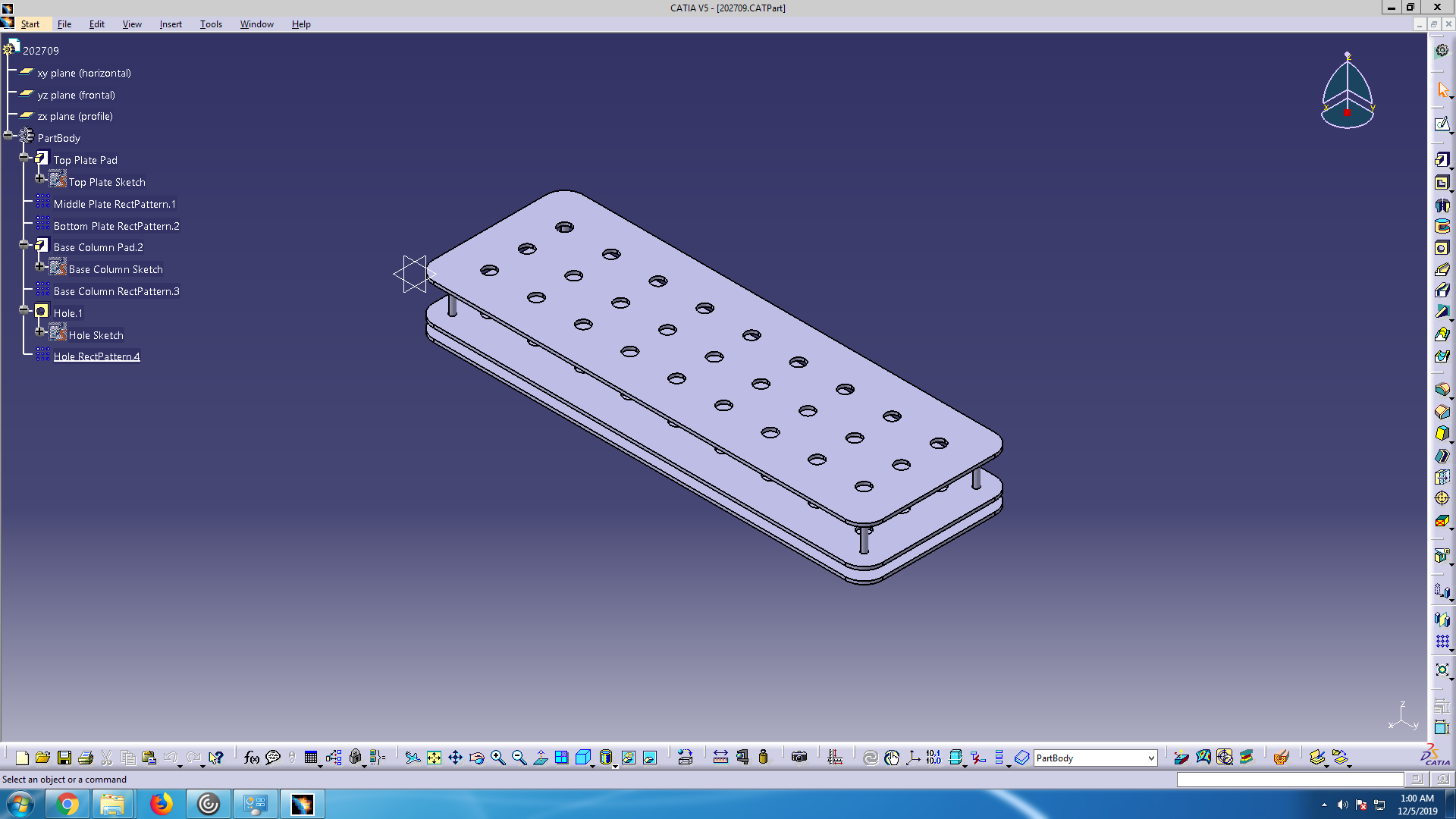This screenshot has width=1456, height=819.
Task: Click the Save file icon
Action: [x=64, y=758]
